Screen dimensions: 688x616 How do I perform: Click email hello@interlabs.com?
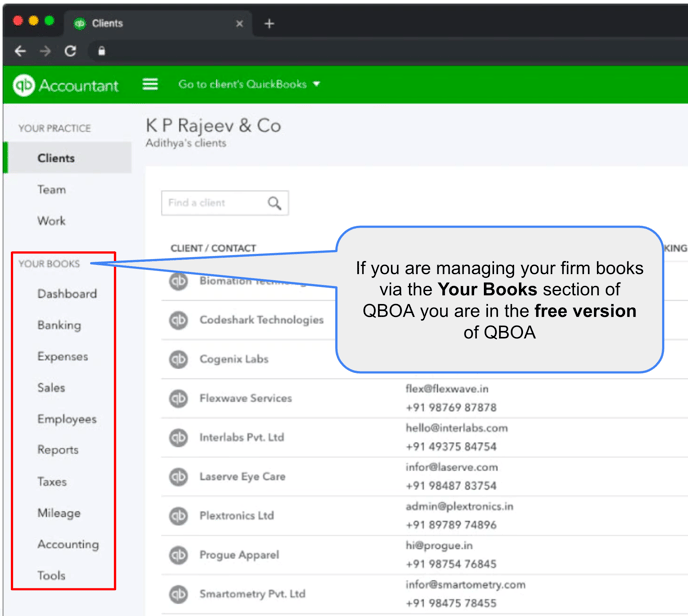click(x=457, y=428)
